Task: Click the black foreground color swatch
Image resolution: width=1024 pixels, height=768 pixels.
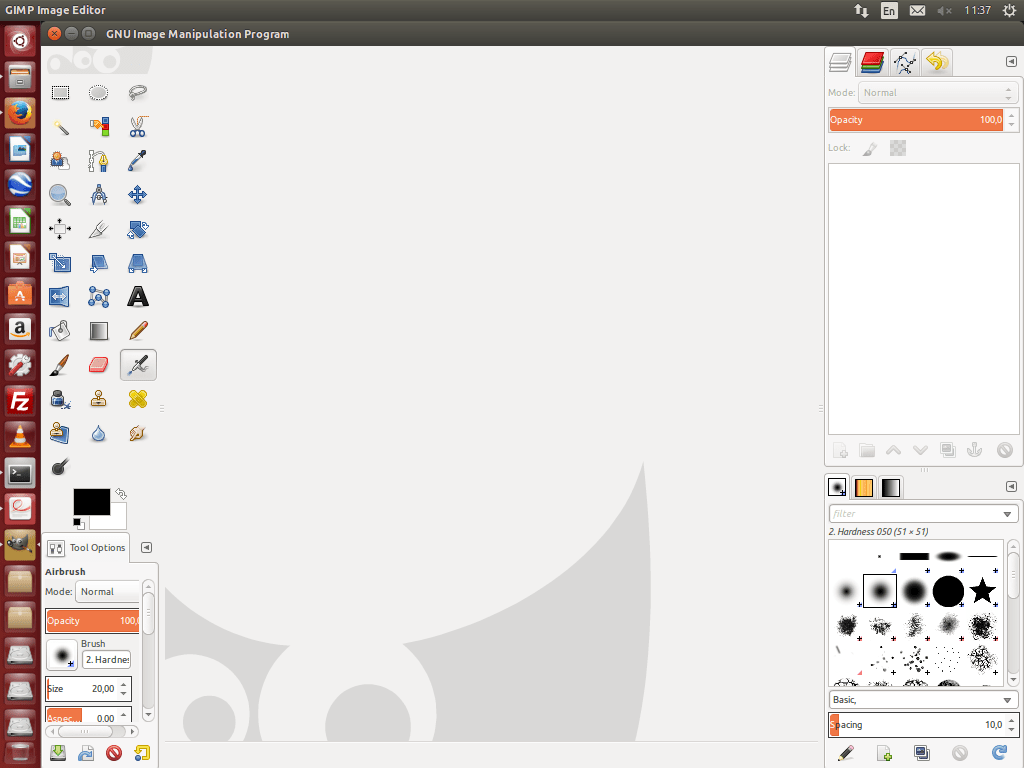Action: pyautogui.click(x=90, y=502)
